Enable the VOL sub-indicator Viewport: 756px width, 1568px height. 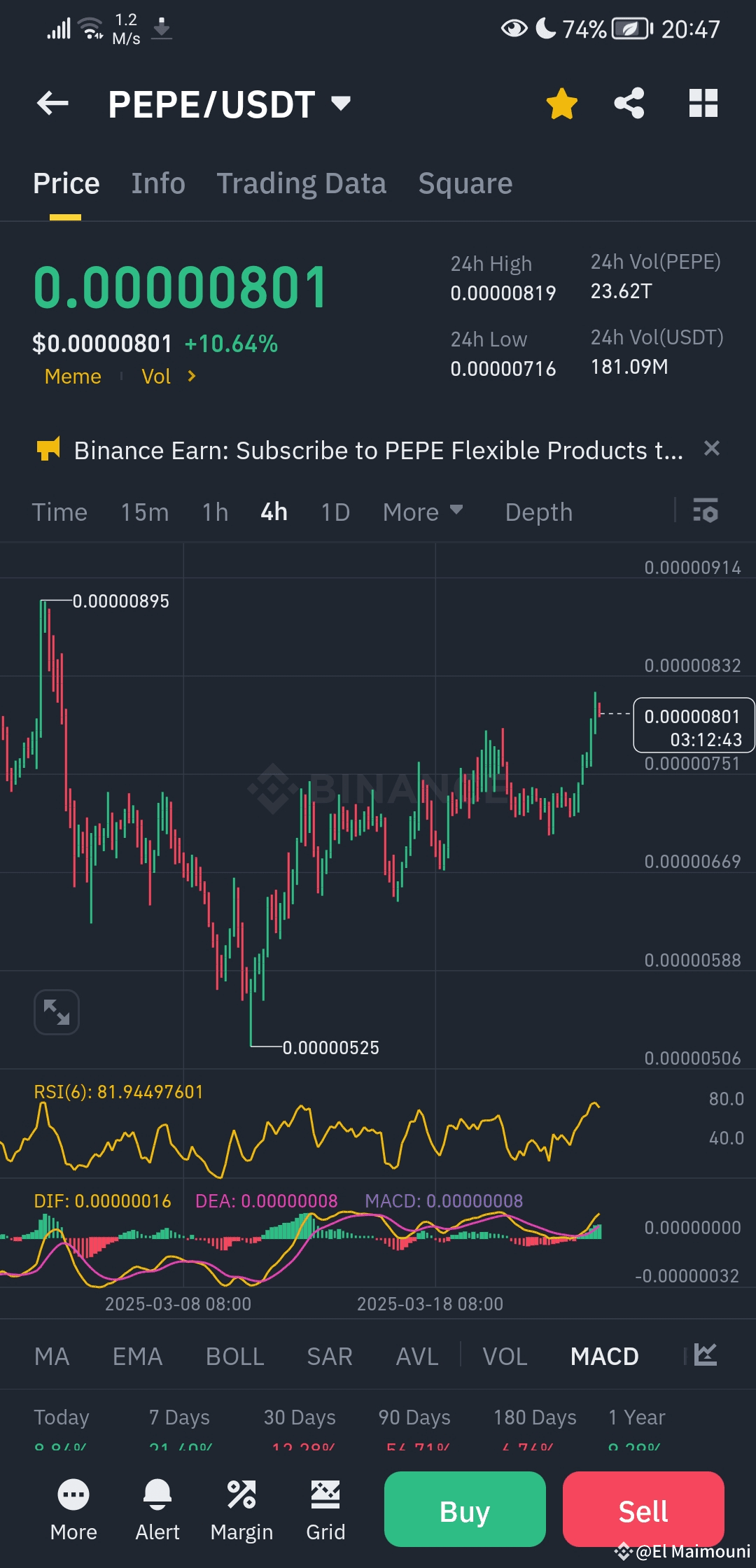point(505,1357)
